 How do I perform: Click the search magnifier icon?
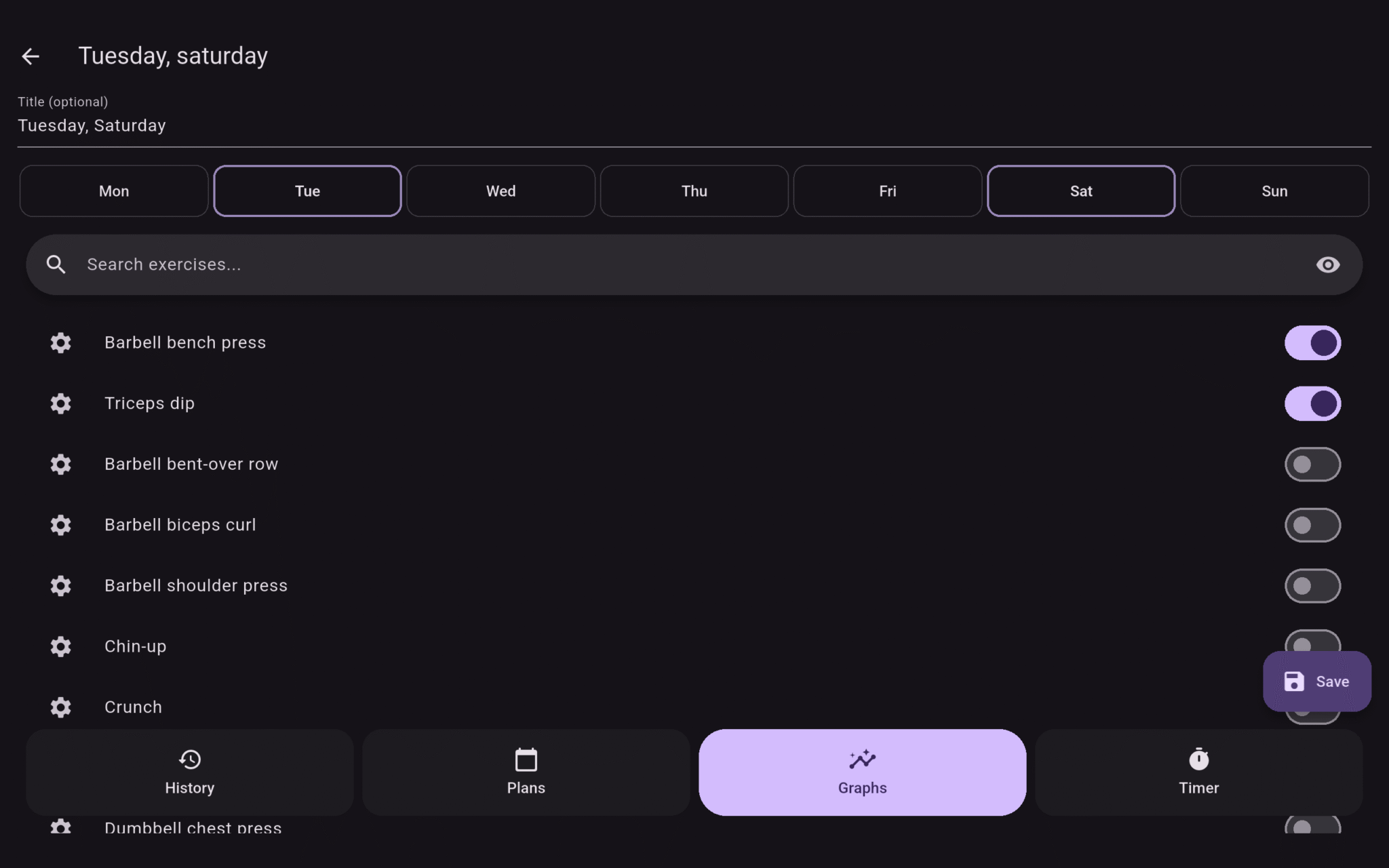point(56,264)
